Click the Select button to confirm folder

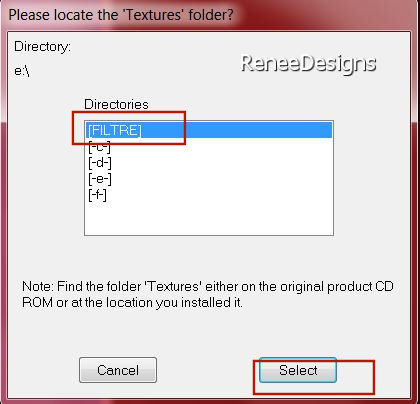(x=298, y=370)
